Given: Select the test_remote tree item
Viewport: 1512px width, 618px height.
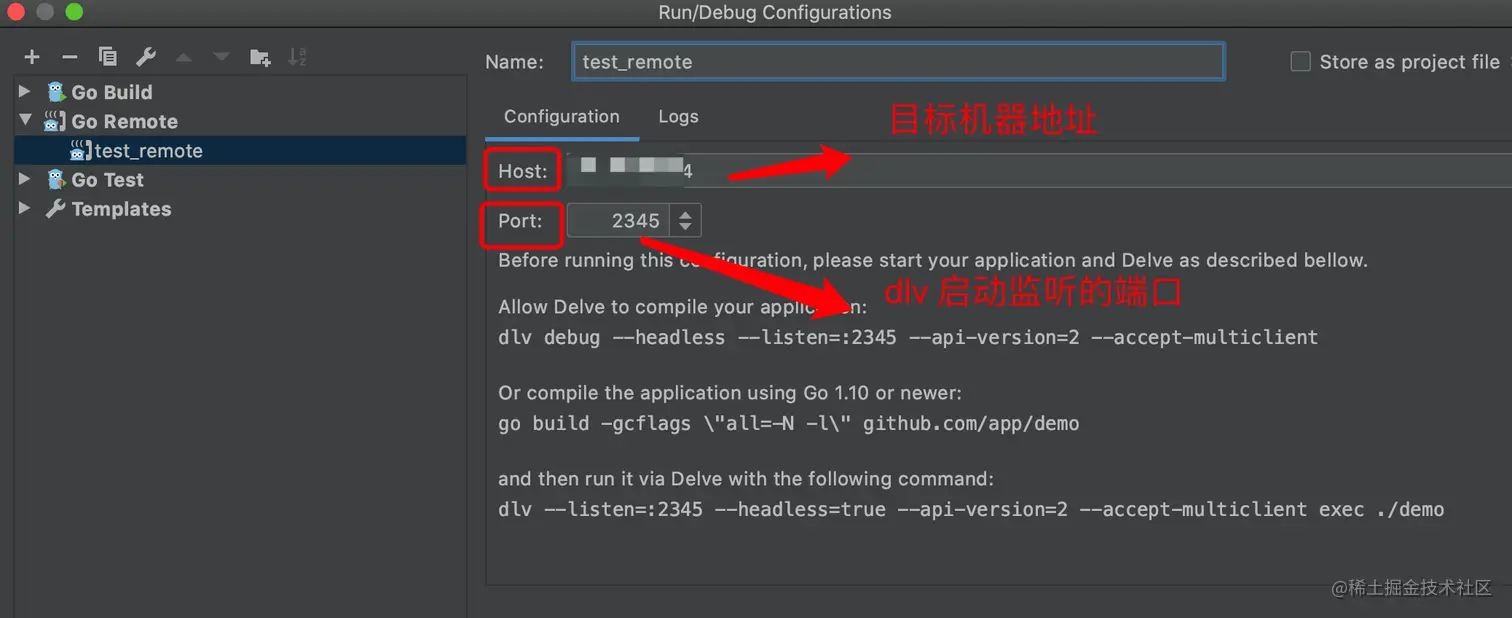Looking at the screenshot, I should pyautogui.click(x=240, y=151).
